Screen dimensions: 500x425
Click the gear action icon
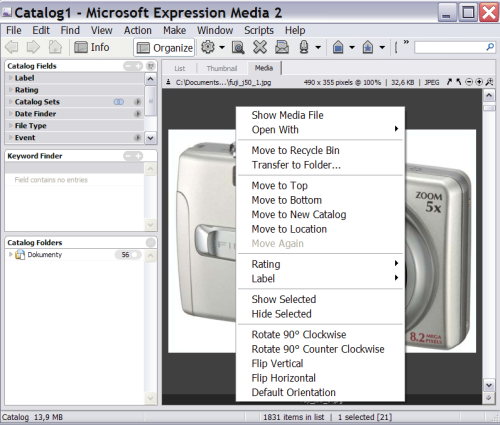pos(208,47)
